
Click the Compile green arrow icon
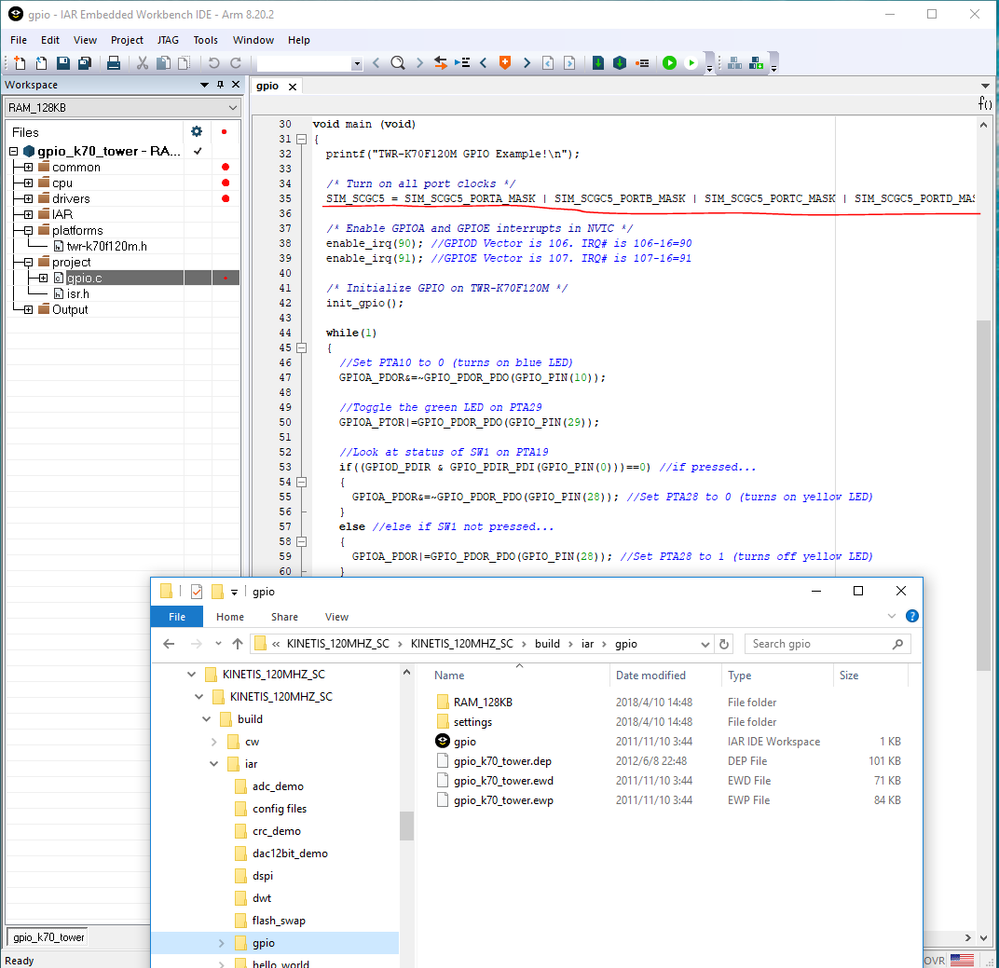(598, 63)
